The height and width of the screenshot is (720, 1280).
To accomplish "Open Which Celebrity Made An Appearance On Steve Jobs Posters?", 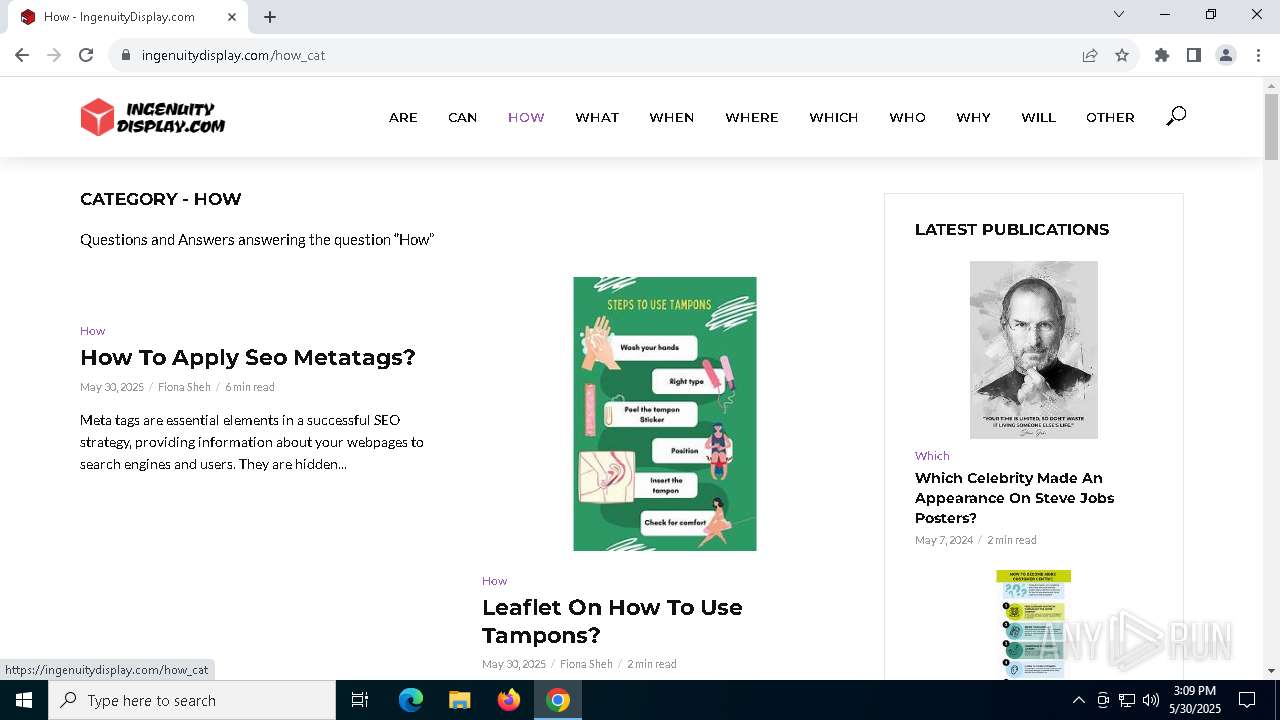I will (x=1014, y=498).
